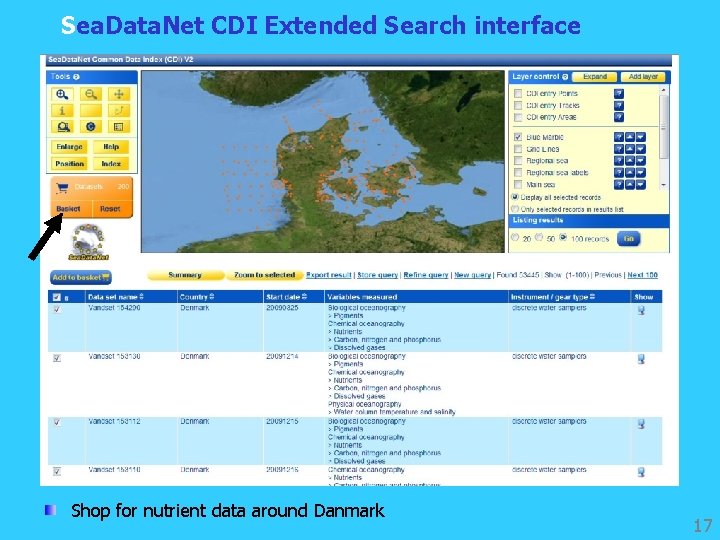Uncheck the Vandset 153130 row checkbox

coord(57,358)
